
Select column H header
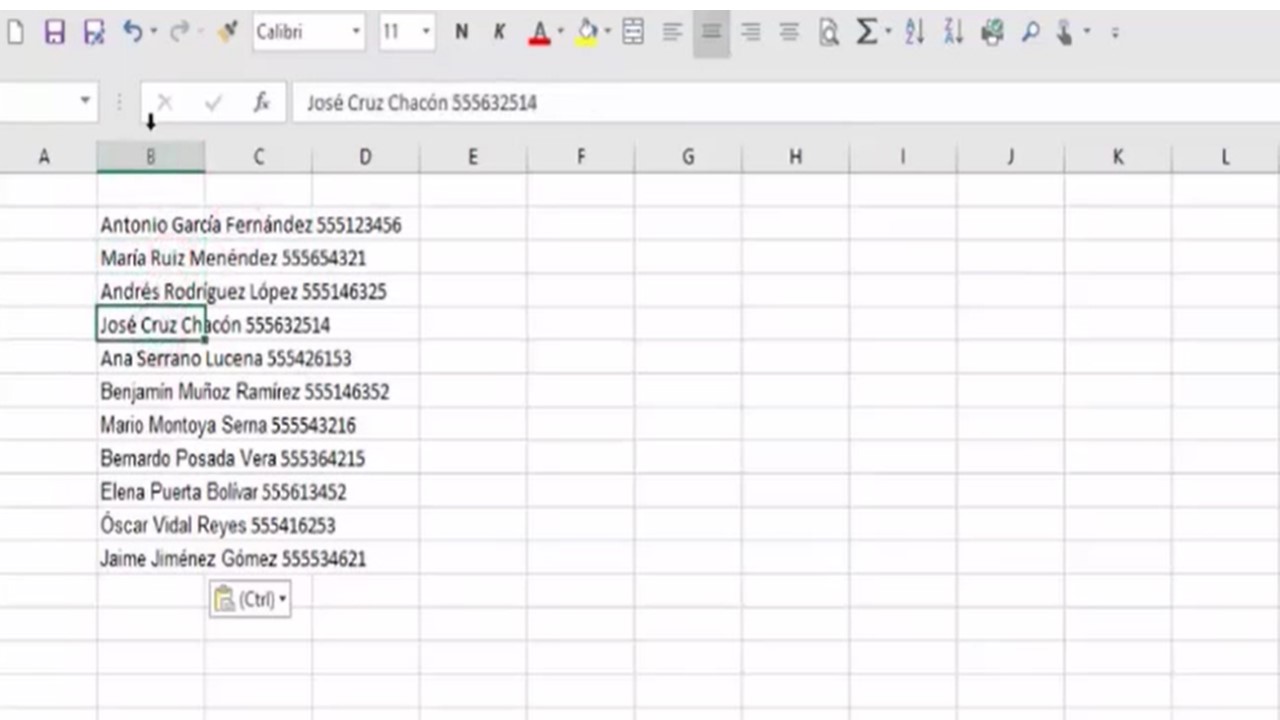795,157
